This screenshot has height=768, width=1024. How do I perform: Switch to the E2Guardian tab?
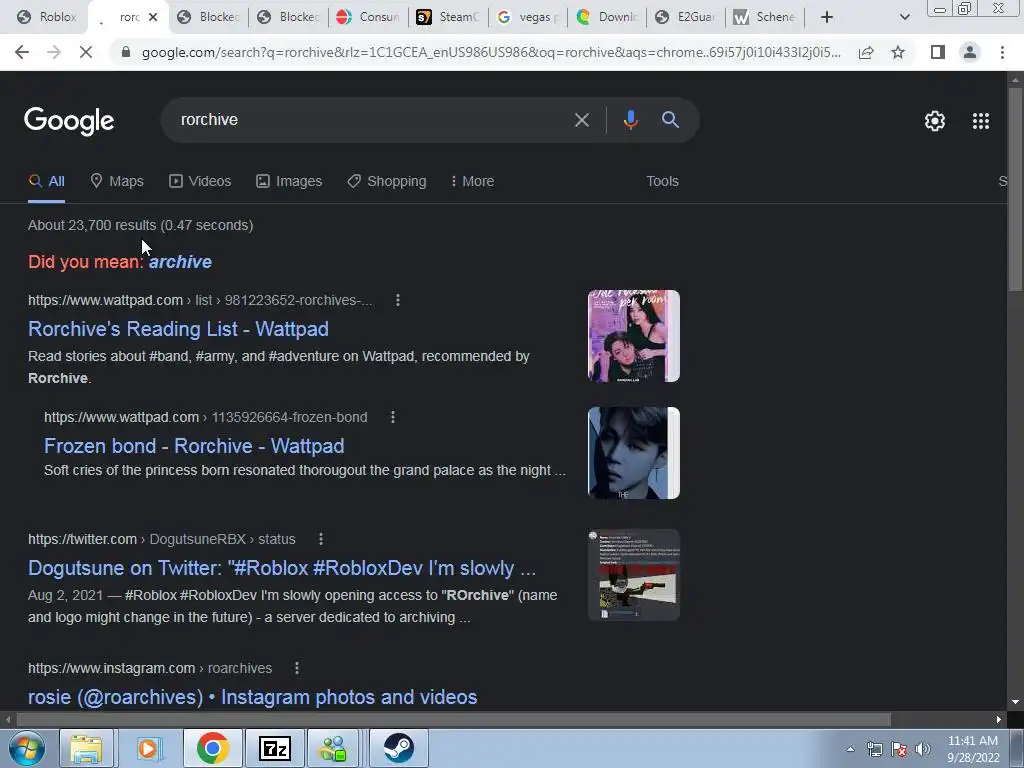point(686,17)
